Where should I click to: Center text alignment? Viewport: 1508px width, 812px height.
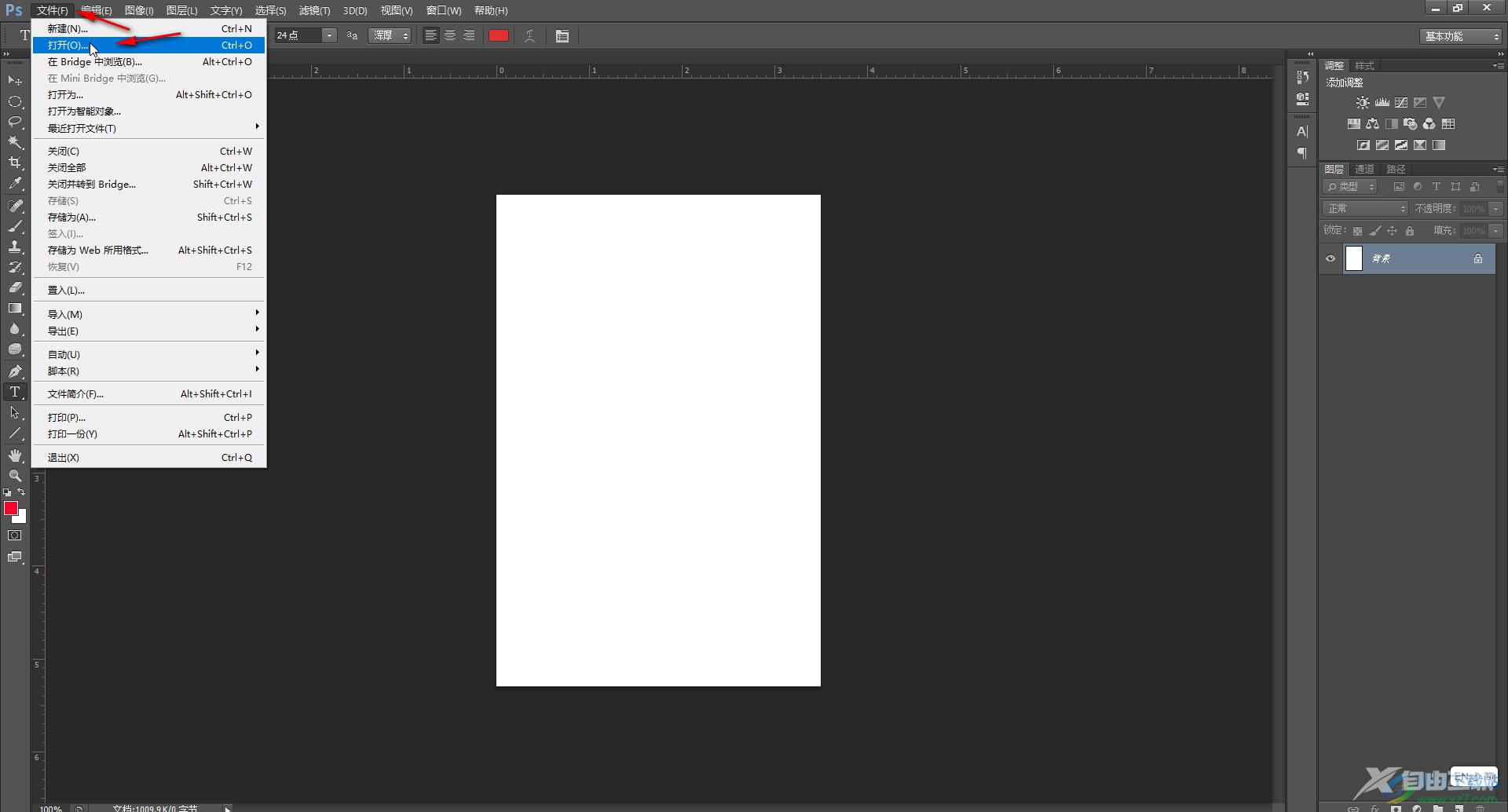coord(450,35)
